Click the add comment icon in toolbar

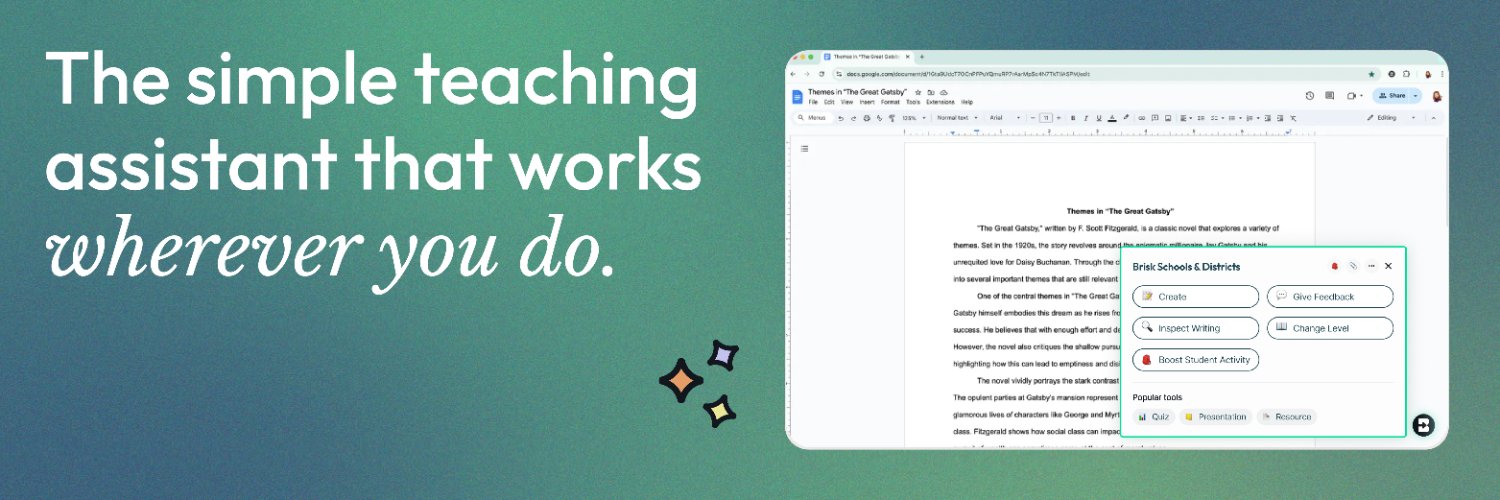1155,118
